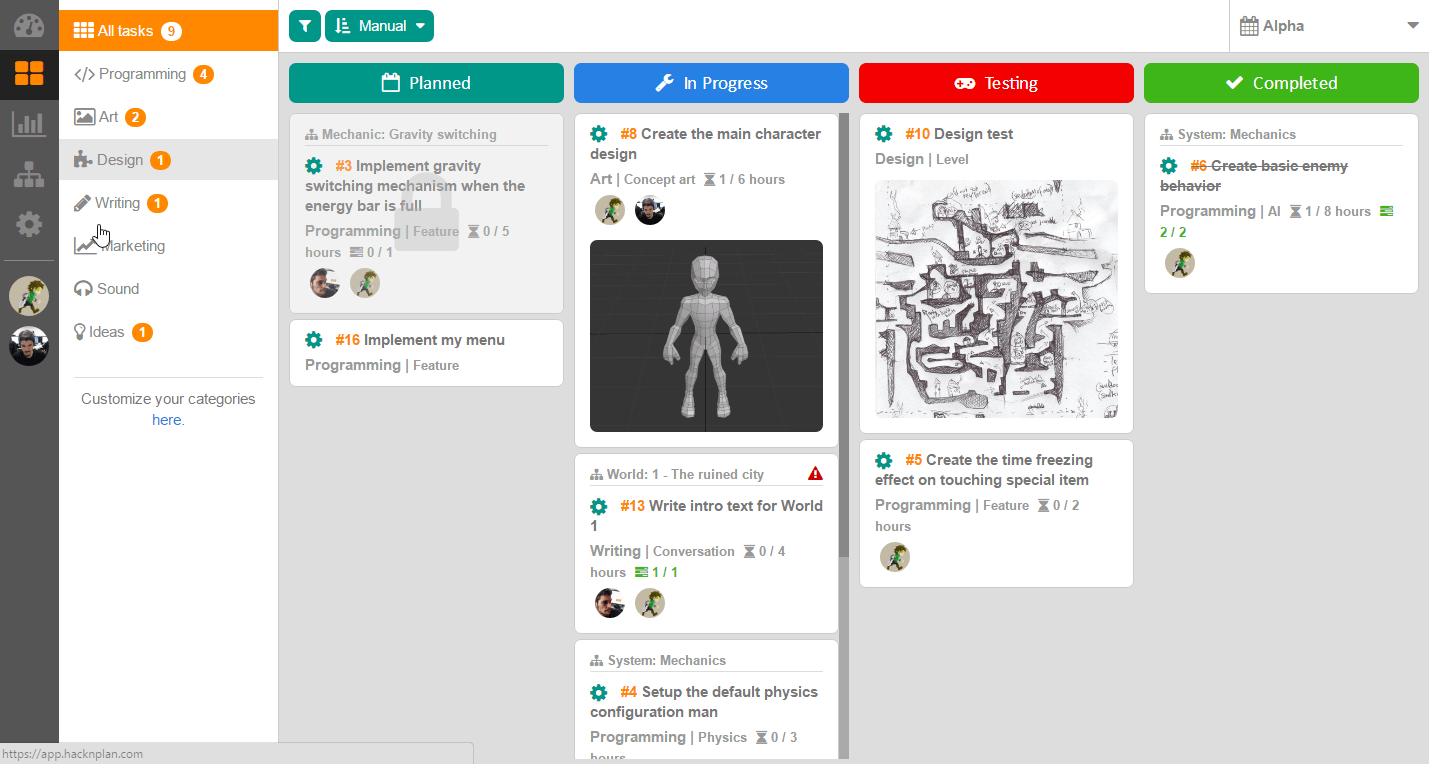Click the Completed column header
Image resolution: width=1429 pixels, height=764 pixels.
(x=1281, y=83)
